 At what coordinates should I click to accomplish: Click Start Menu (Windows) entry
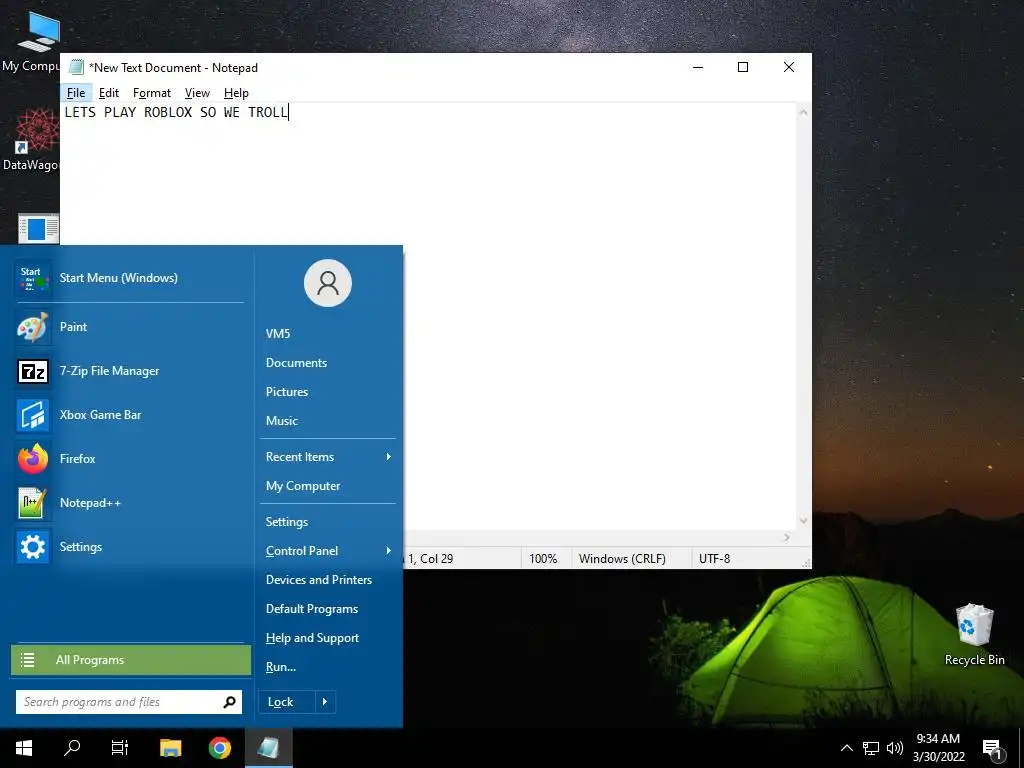click(x=129, y=278)
